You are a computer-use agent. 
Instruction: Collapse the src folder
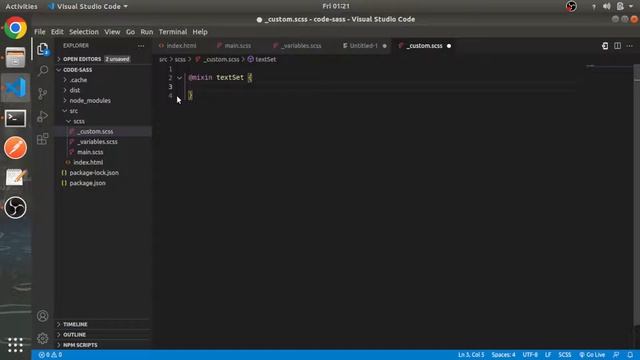(73, 111)
